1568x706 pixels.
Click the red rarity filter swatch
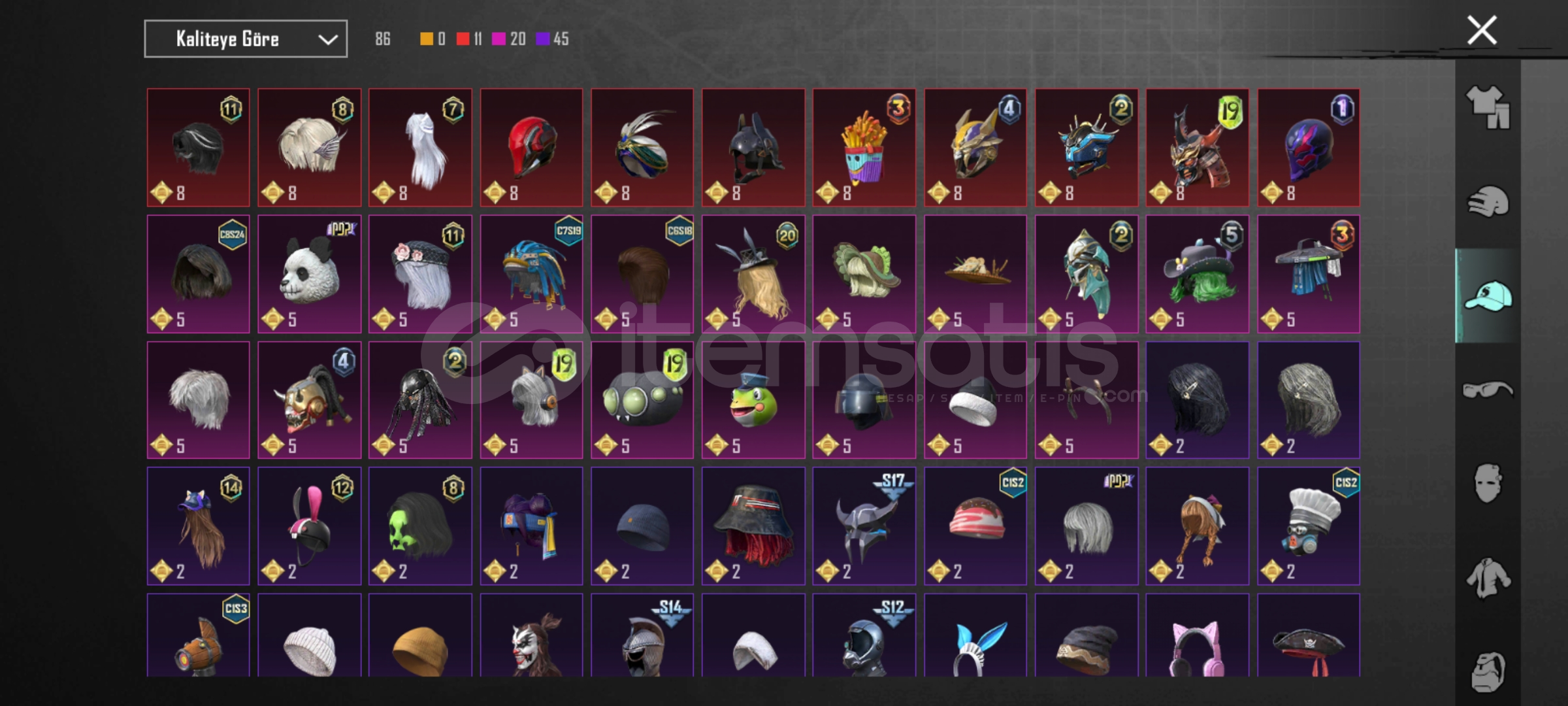(463, 39)
